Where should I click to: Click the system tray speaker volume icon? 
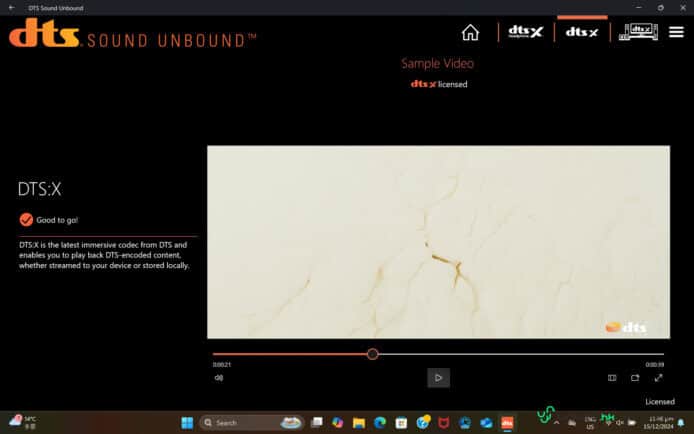(620, 423)
